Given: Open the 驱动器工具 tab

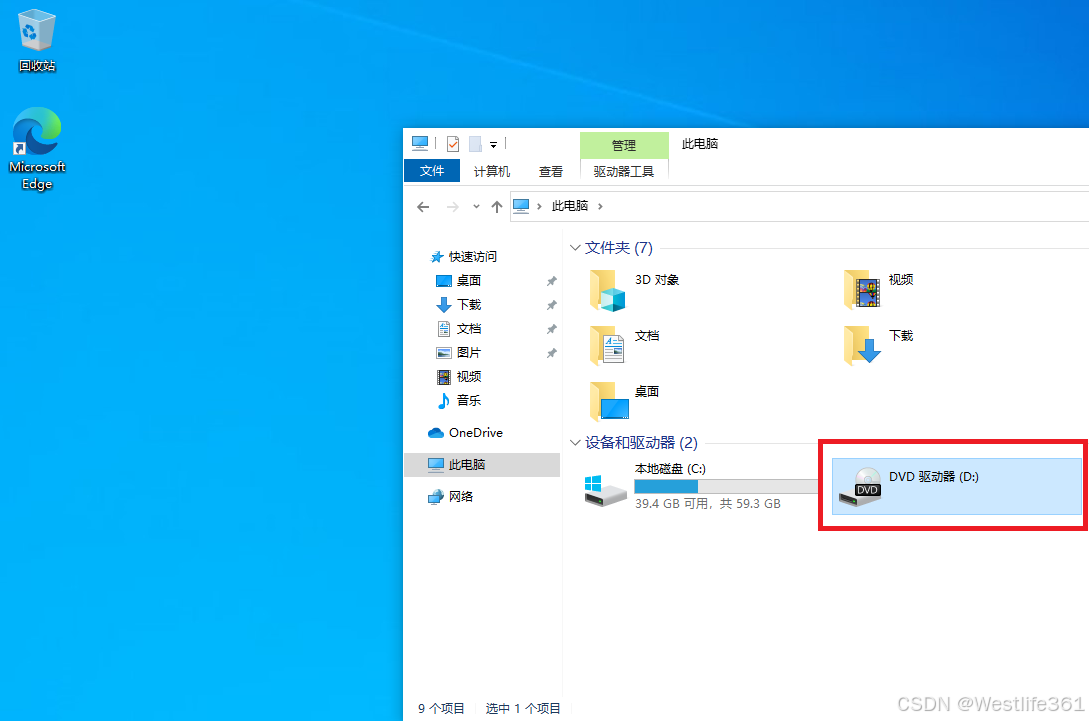Looking at the screenshot, I should (x=623, y=171).
